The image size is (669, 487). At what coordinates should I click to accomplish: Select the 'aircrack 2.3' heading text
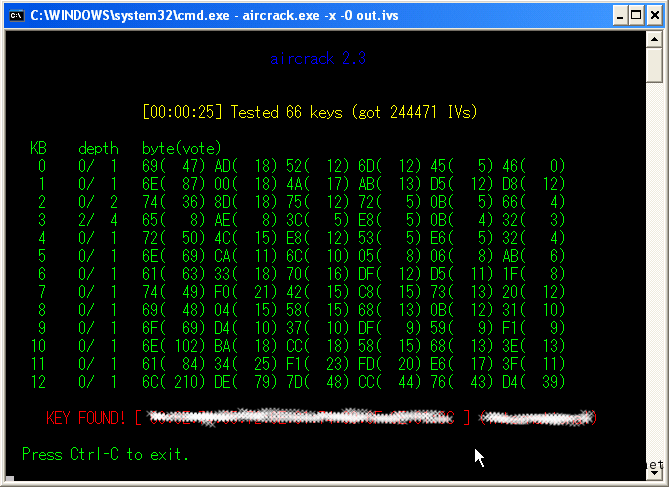[318, 58]
